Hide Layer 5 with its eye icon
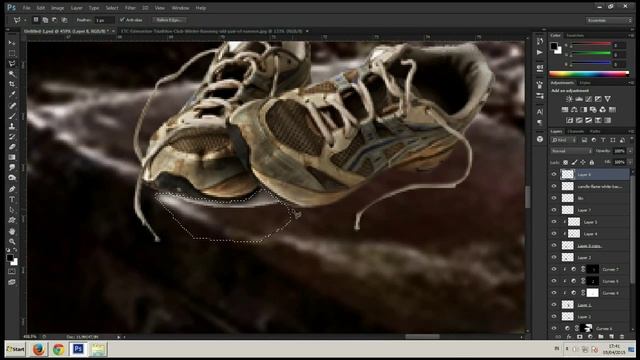Screen dimensions: 640x360 (554, 222)
